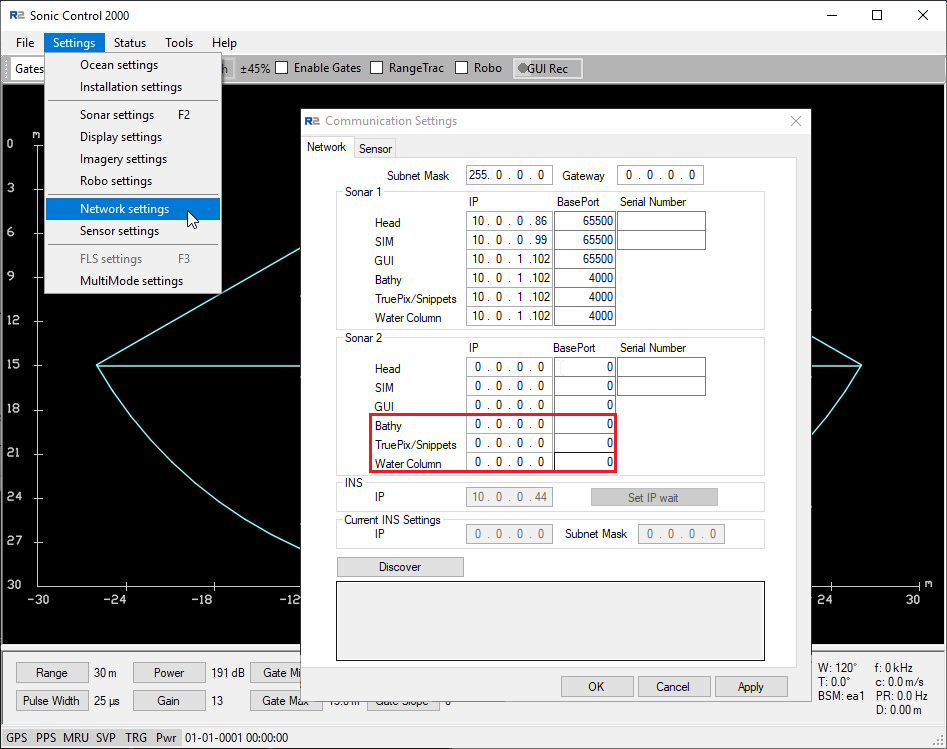Check the Robo checkbox

(462, 68)
